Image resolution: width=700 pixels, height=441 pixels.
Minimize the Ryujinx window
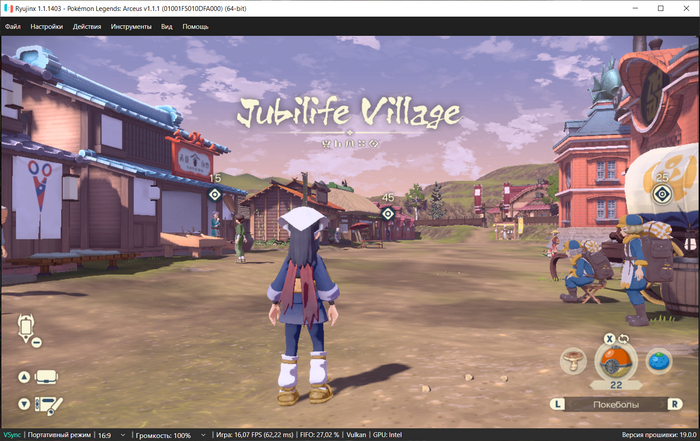pyautogui.click(x=635, y=8)
